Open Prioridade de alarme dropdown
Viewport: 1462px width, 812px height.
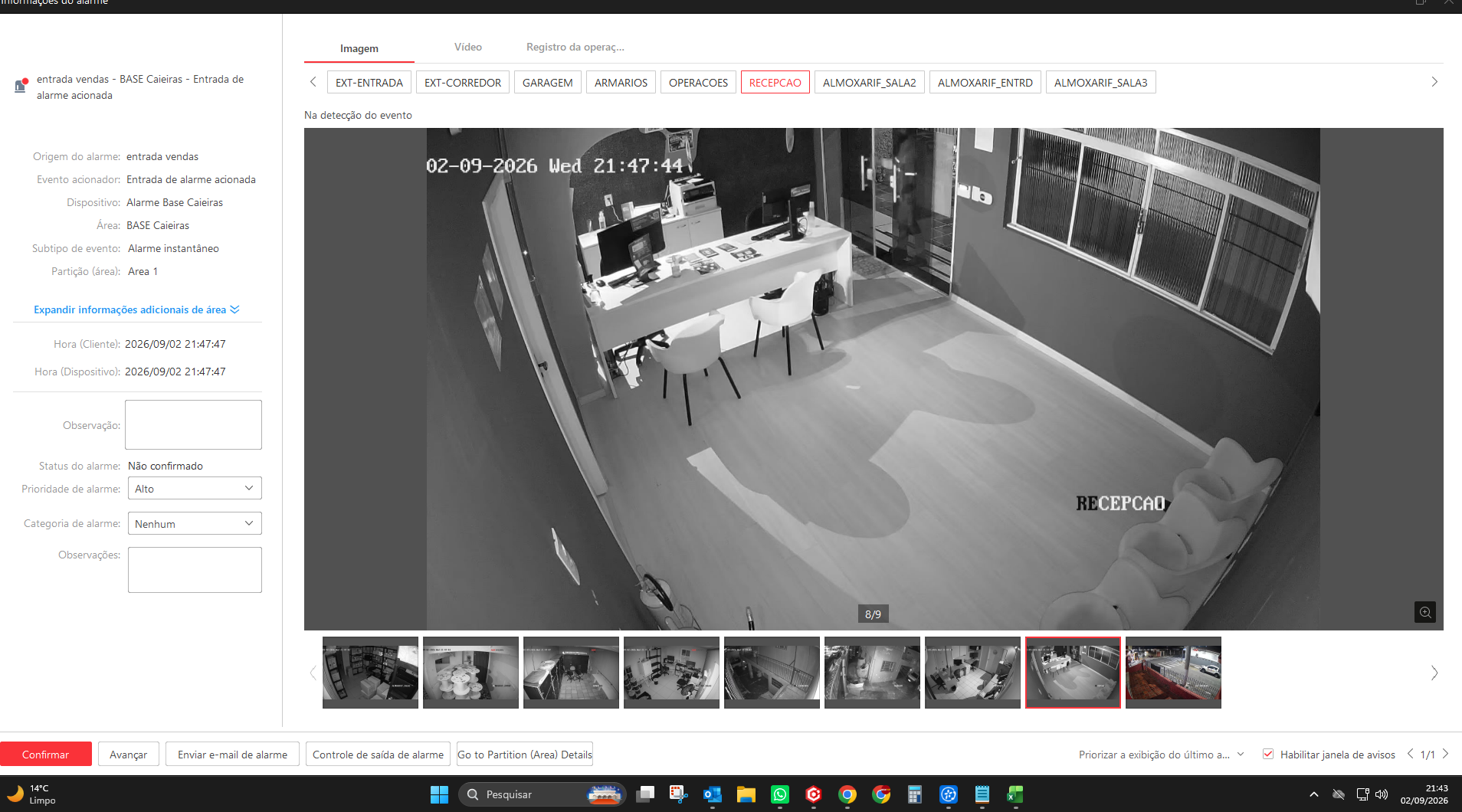(x=195, y=488)
